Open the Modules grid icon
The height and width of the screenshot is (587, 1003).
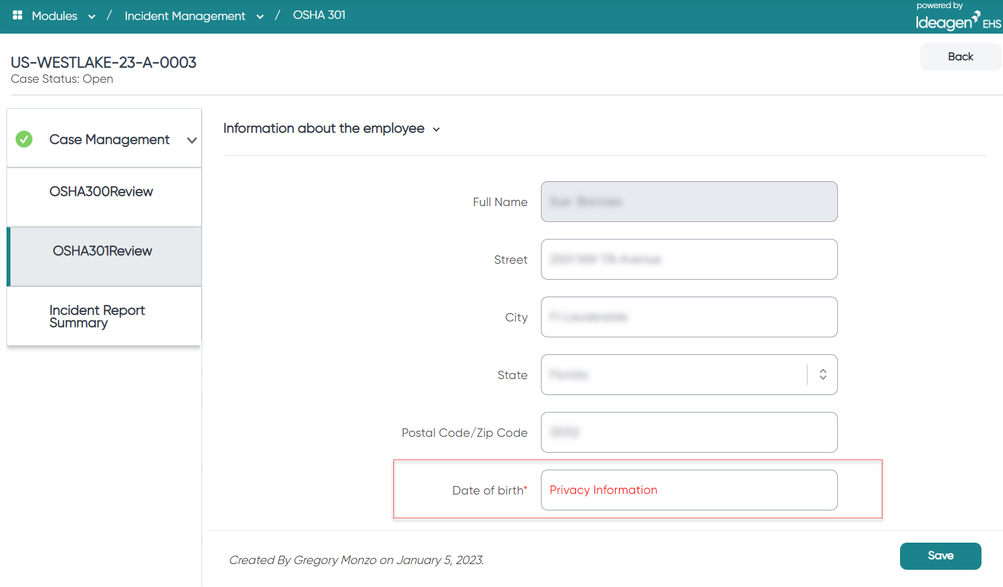[x=17, y=15]
